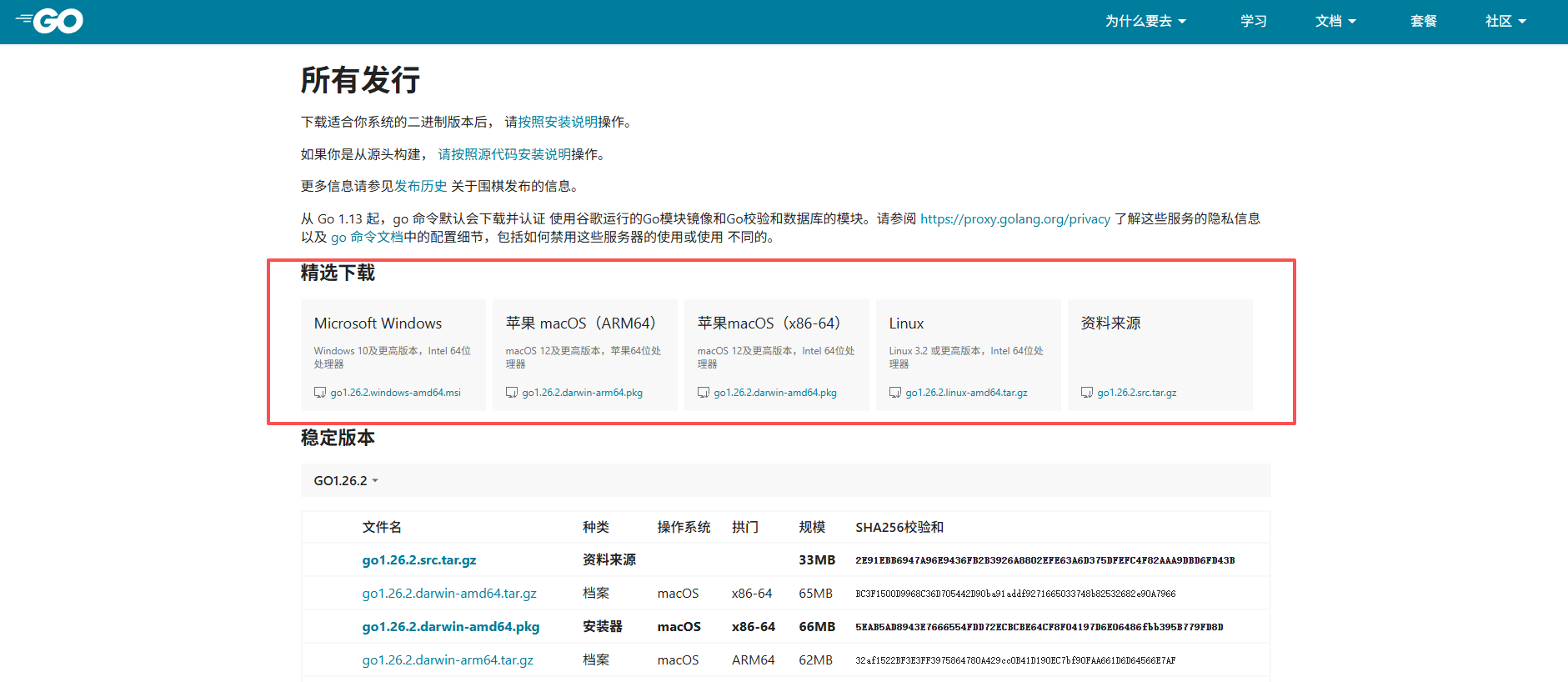Click the 拱门 column header
Image resolution: width=1568 pixels, height=682 pixels.
[745, 527]
